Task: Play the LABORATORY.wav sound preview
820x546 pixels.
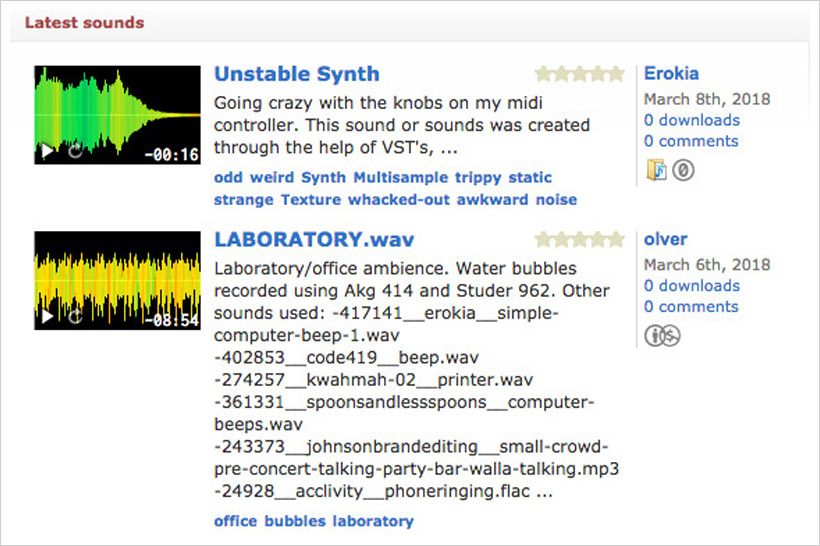Action: pyautogui.click(x=47, y=317)
